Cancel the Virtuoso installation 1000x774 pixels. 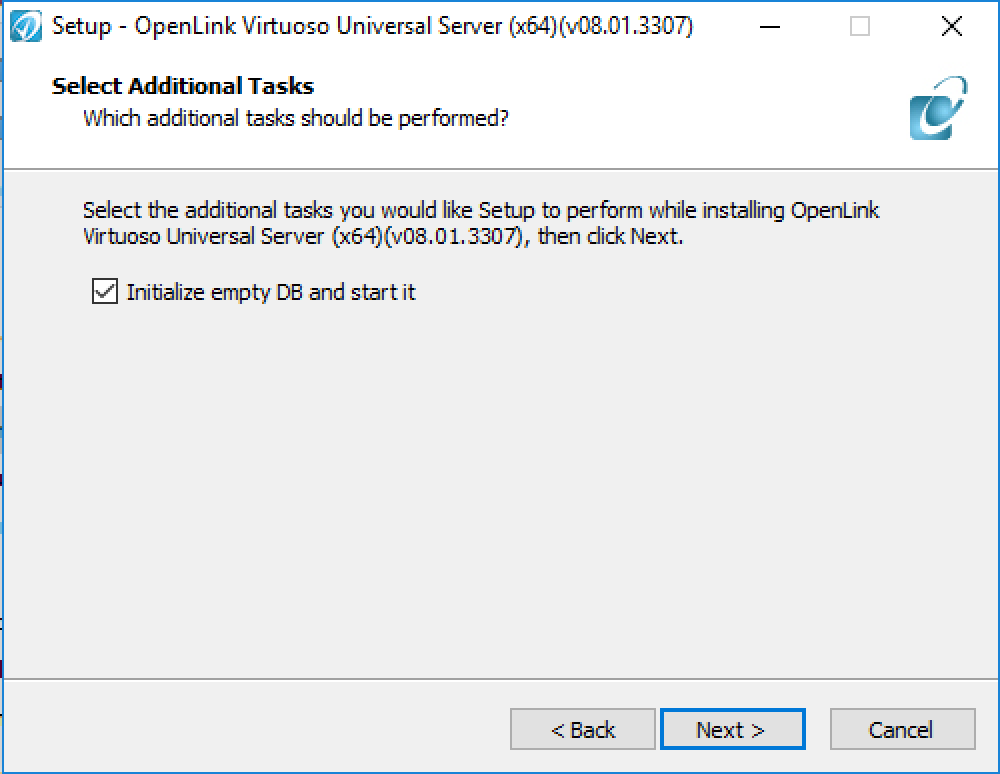(902, 729)
